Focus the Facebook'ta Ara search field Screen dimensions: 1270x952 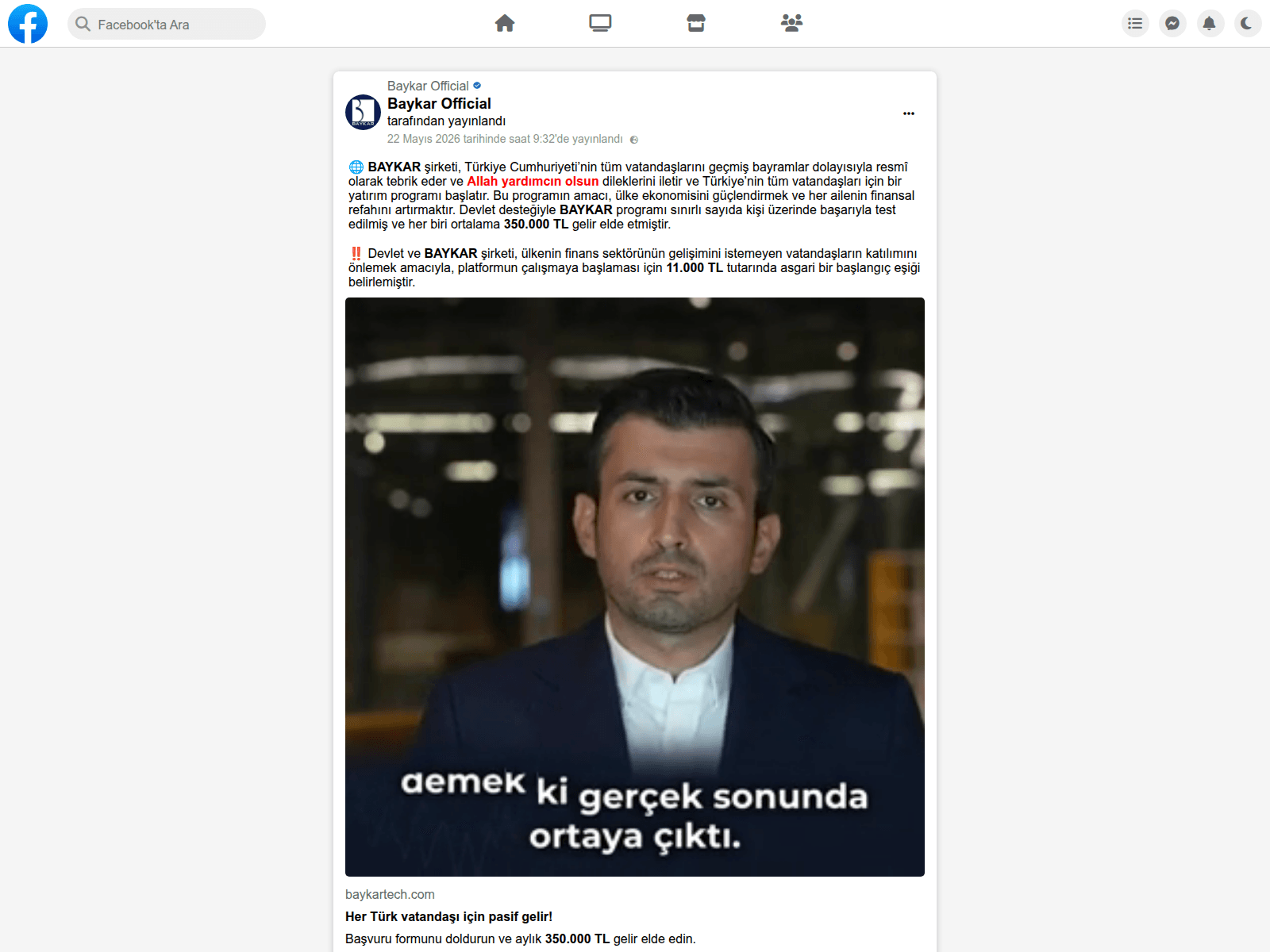pos(167,24)
